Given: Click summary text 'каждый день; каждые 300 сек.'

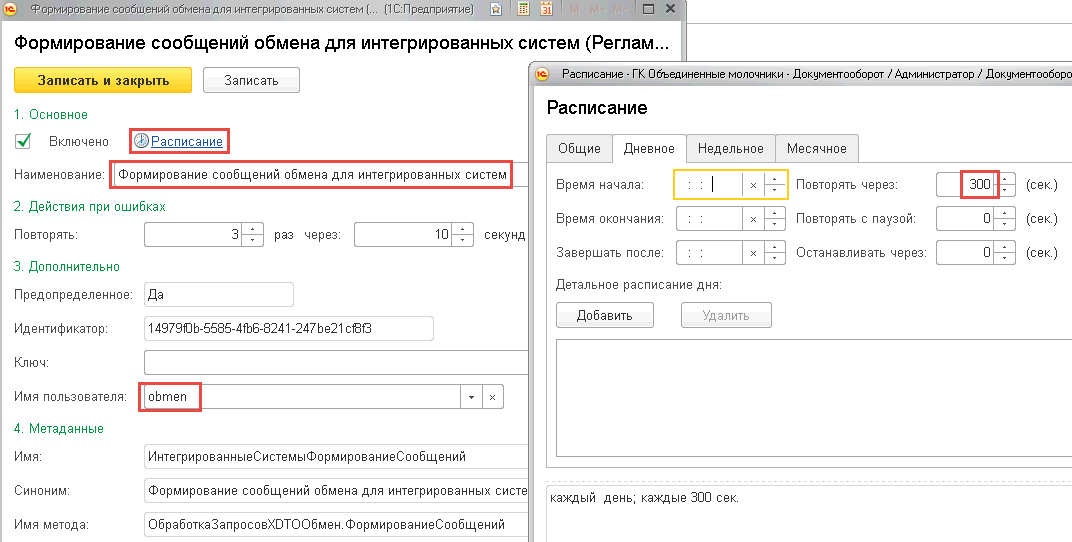Looking at the screenshot, I should click(644, 498).
